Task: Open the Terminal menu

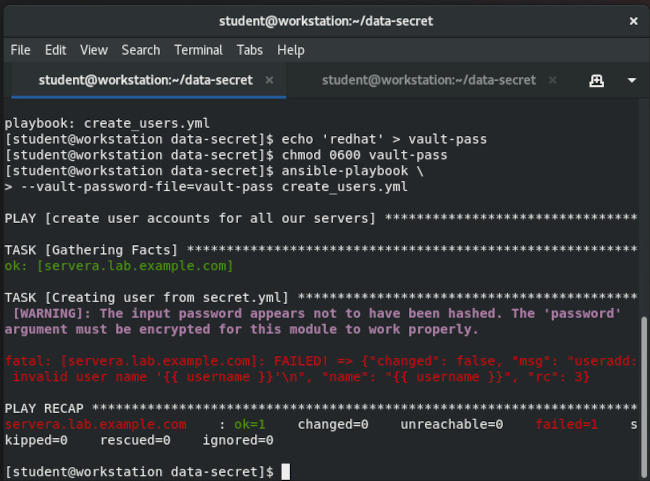Action: click(198, 50)
